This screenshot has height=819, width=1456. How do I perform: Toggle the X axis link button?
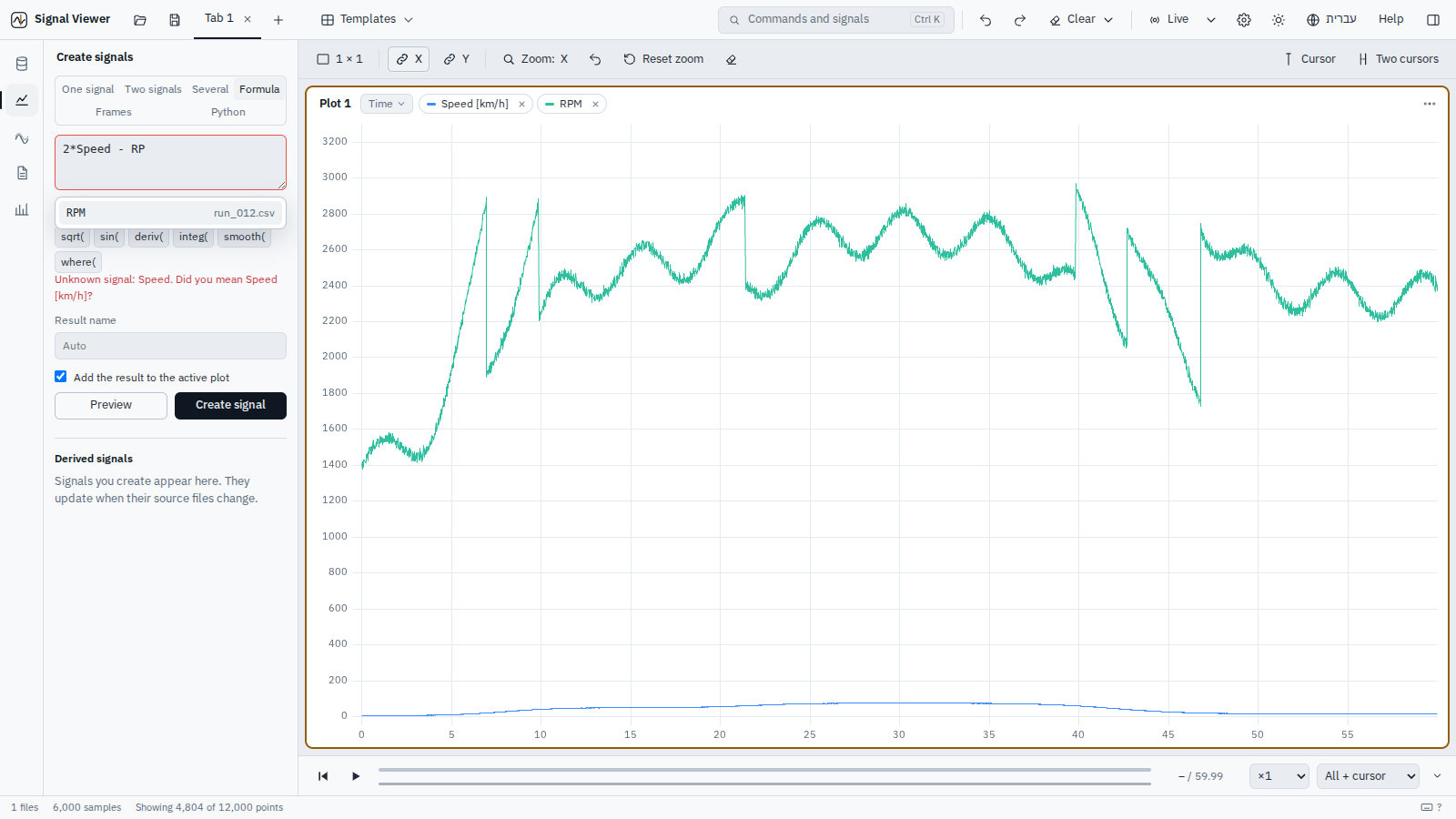409,59
